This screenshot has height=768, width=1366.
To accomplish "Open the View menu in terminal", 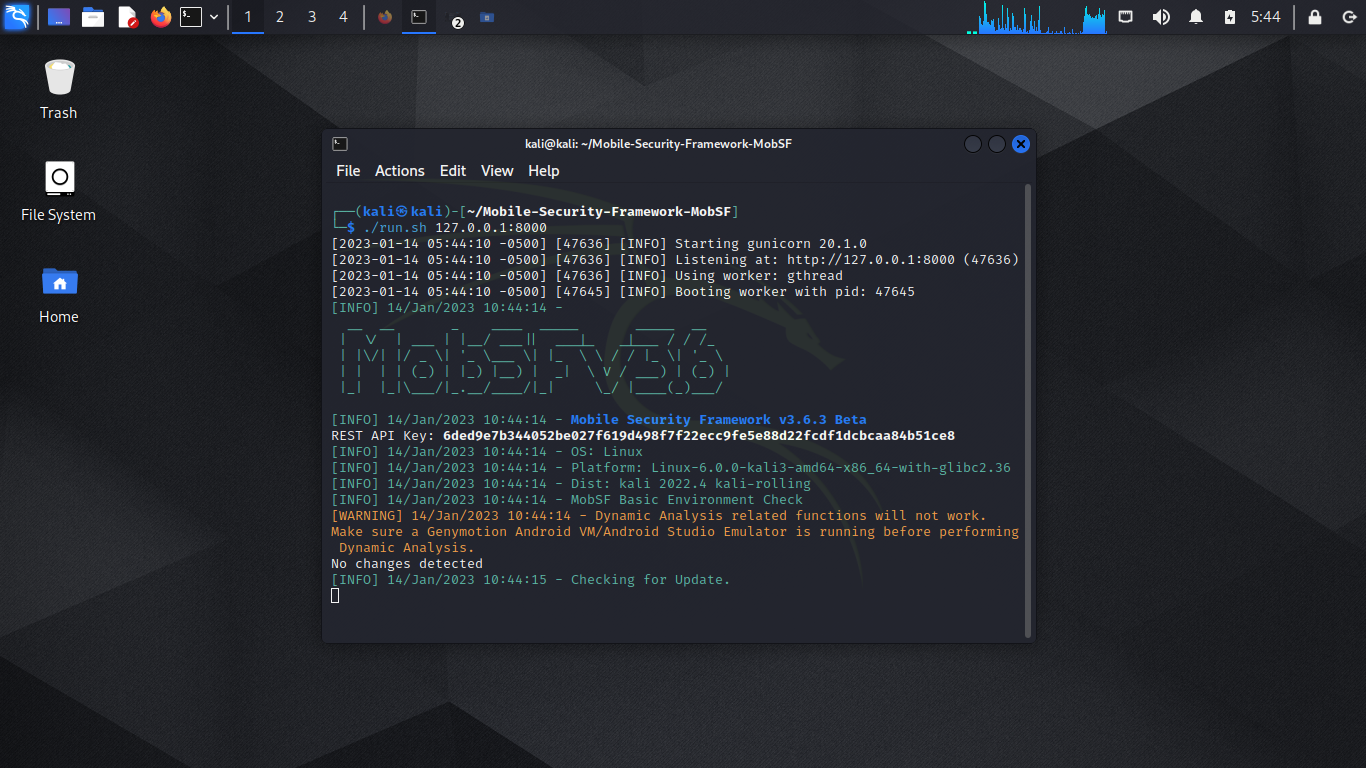I will [497, 171].
